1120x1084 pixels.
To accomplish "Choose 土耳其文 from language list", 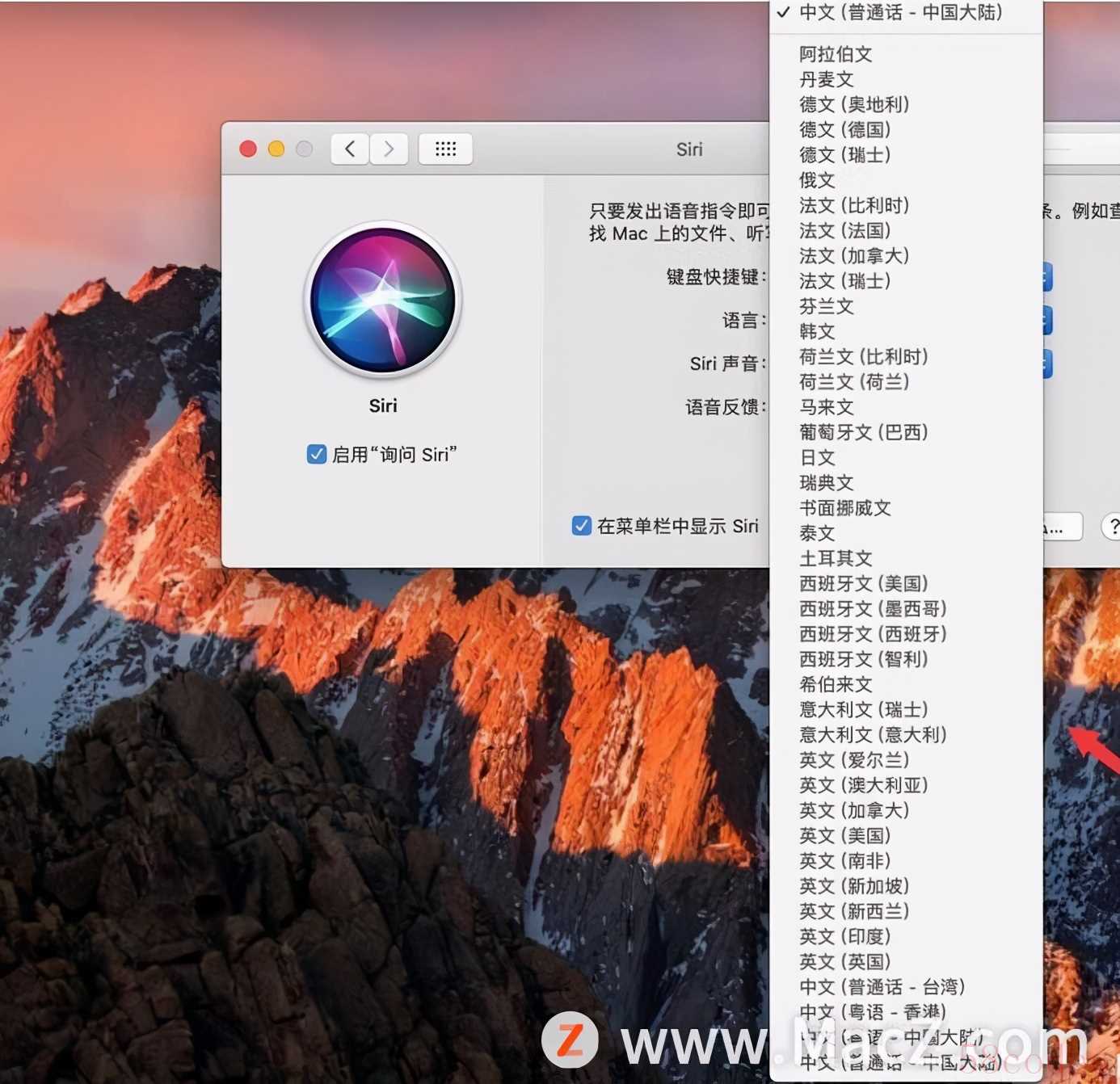I will click(907, 558).
